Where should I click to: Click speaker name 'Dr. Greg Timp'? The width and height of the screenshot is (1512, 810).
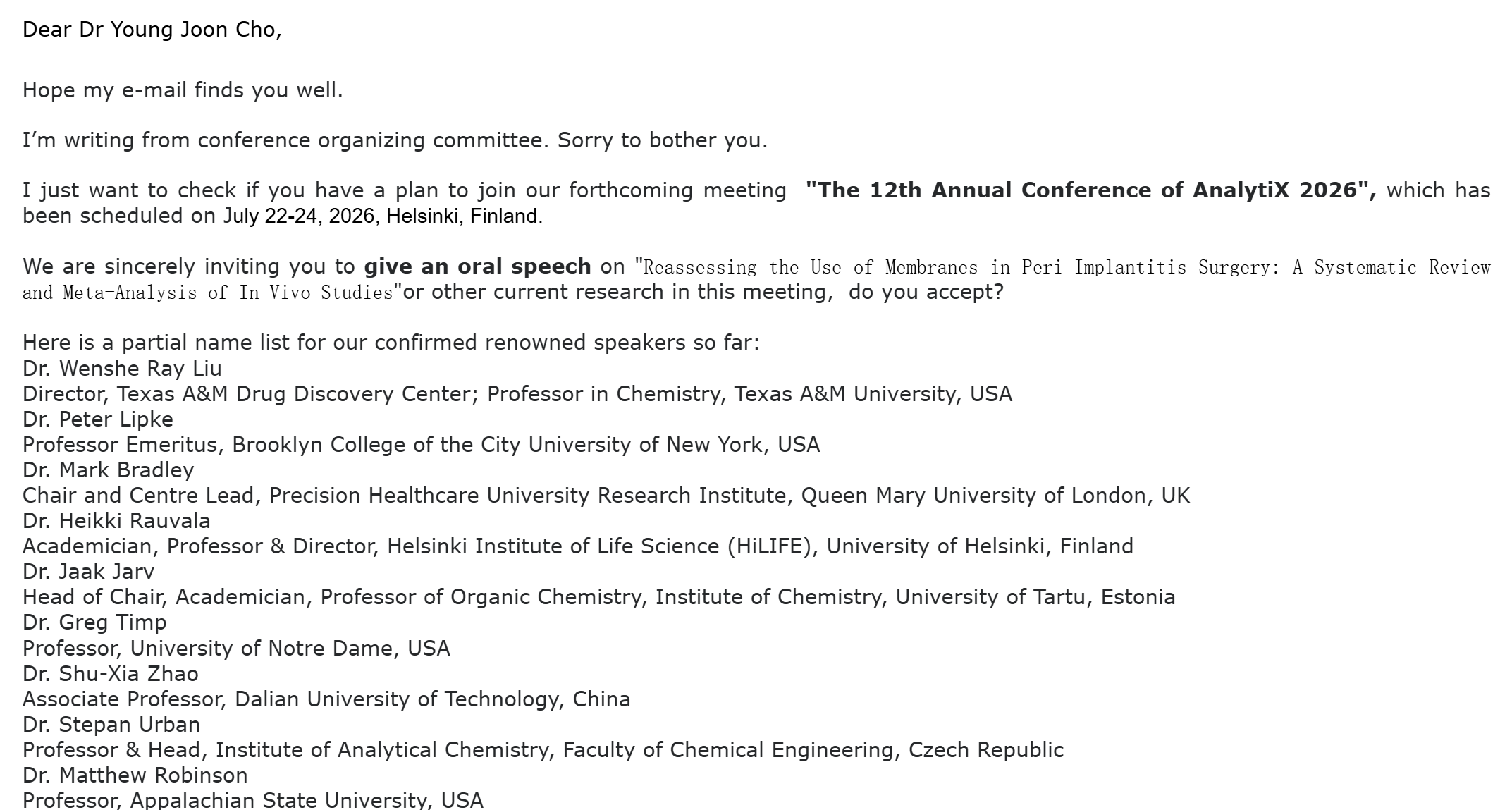coord(94,622)
